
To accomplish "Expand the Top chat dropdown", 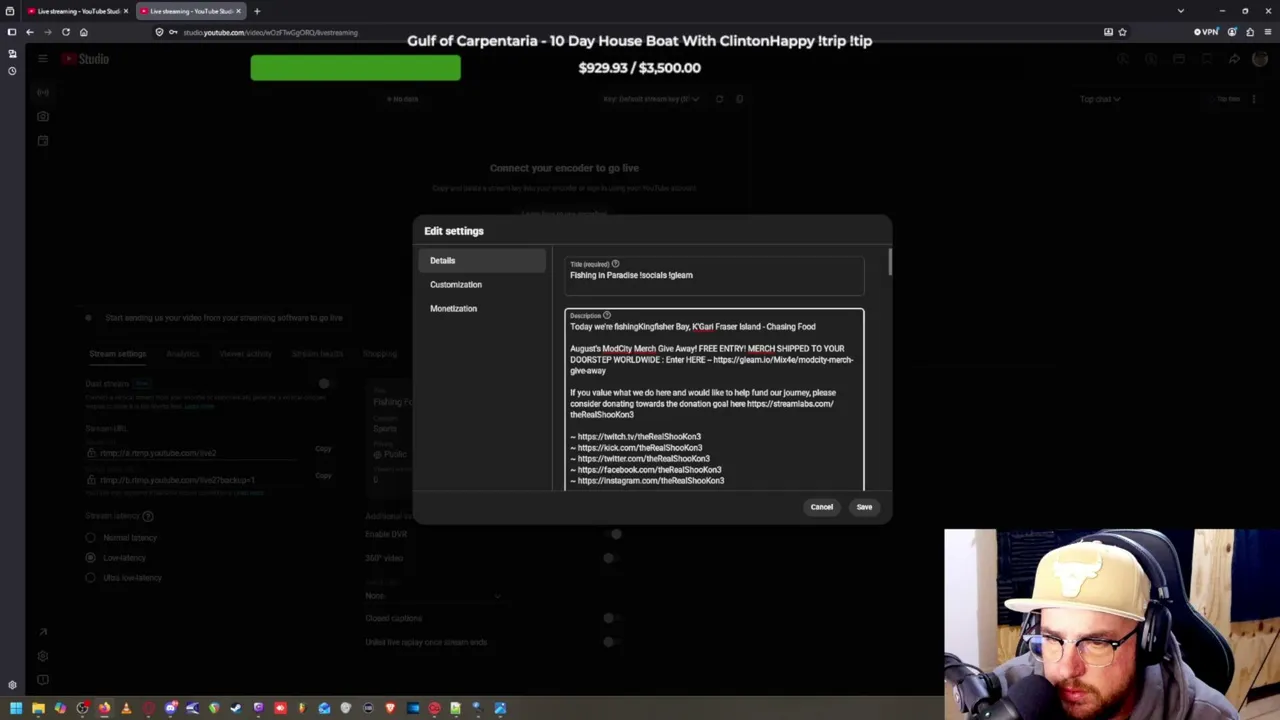I will pos(1100,99).
